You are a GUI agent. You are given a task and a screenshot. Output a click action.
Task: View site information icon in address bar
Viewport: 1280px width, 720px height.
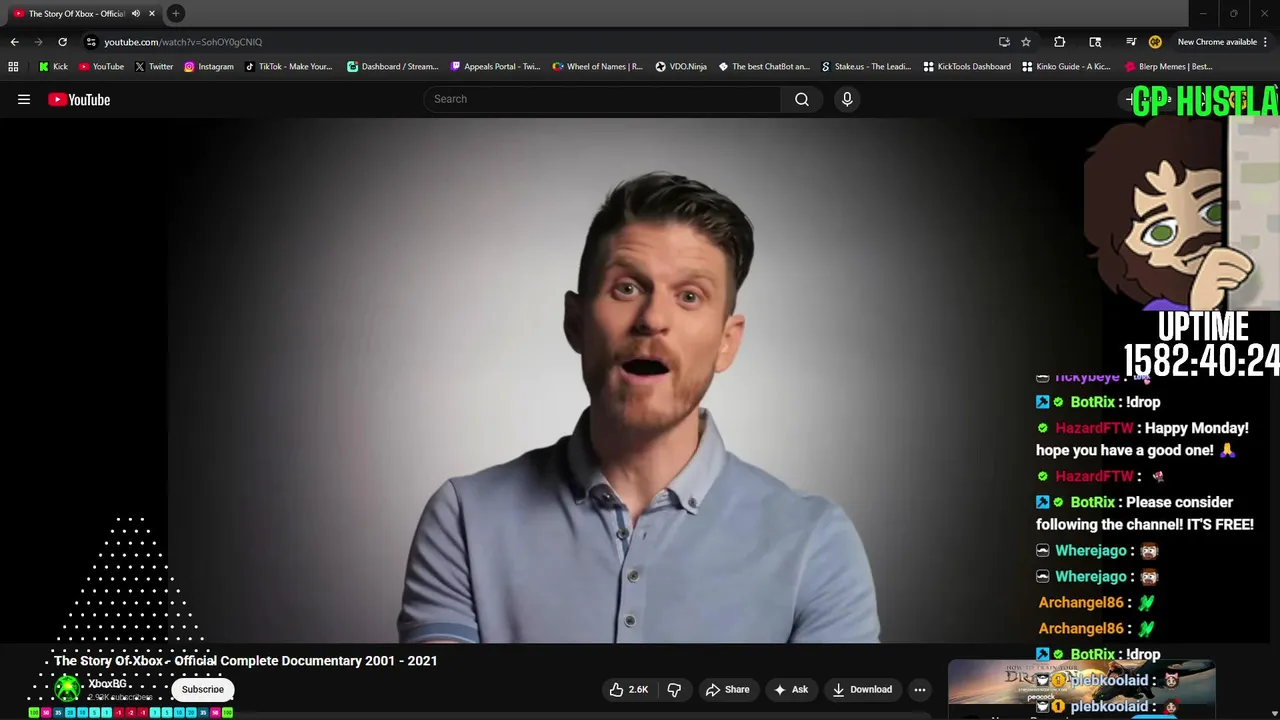pos(91,42)
